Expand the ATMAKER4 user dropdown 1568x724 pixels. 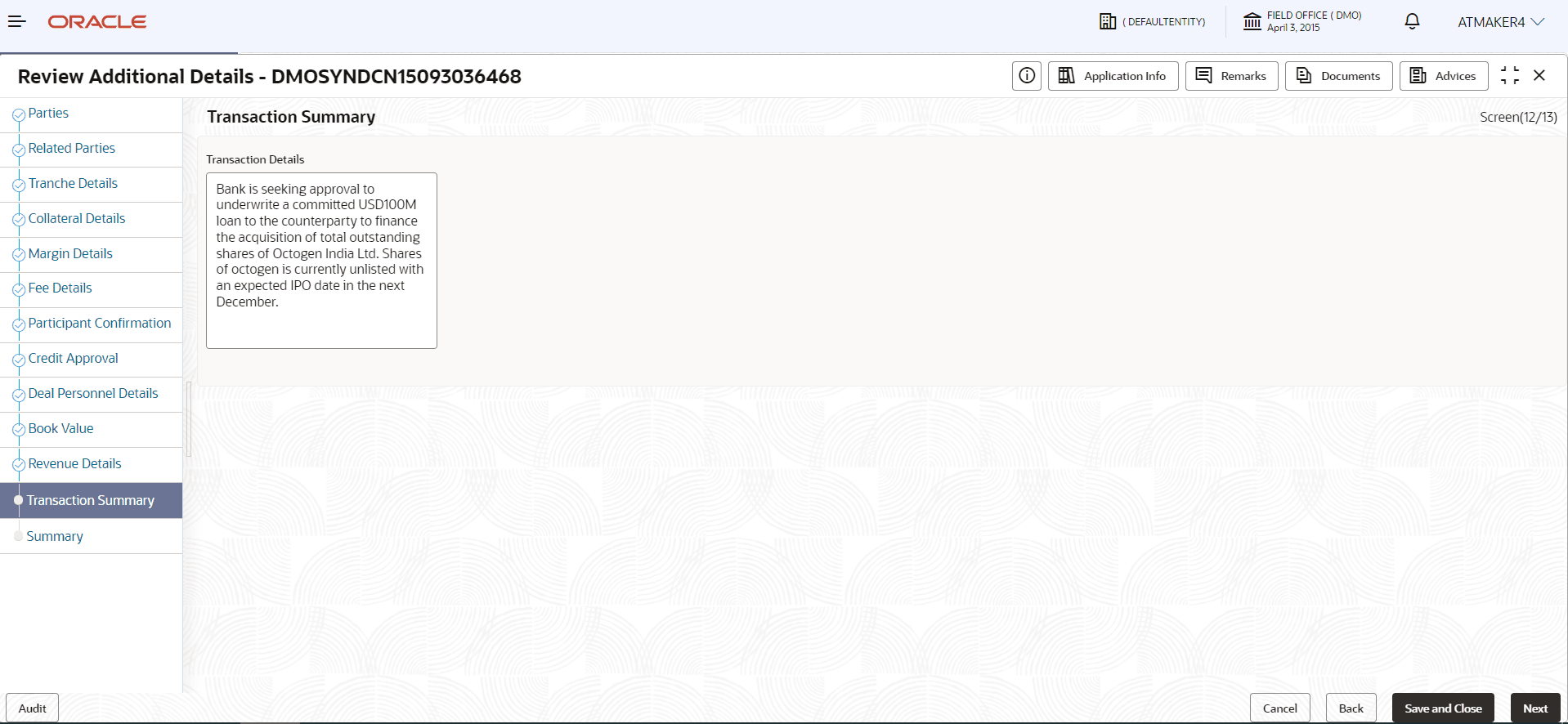click(x=1501, y=22)
